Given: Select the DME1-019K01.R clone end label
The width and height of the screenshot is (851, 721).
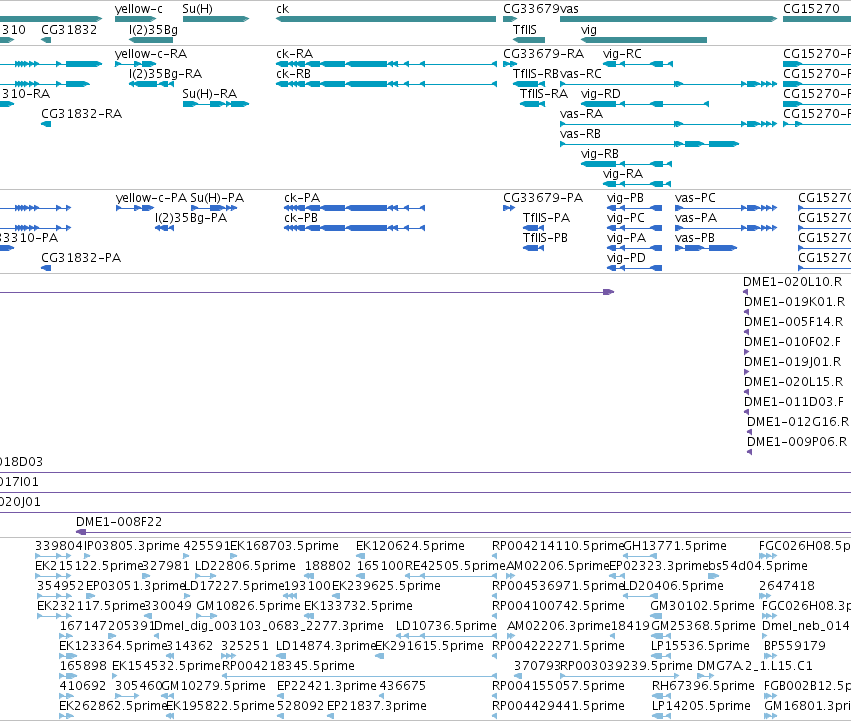Looking at the screenshot, I should coord(795,302).
